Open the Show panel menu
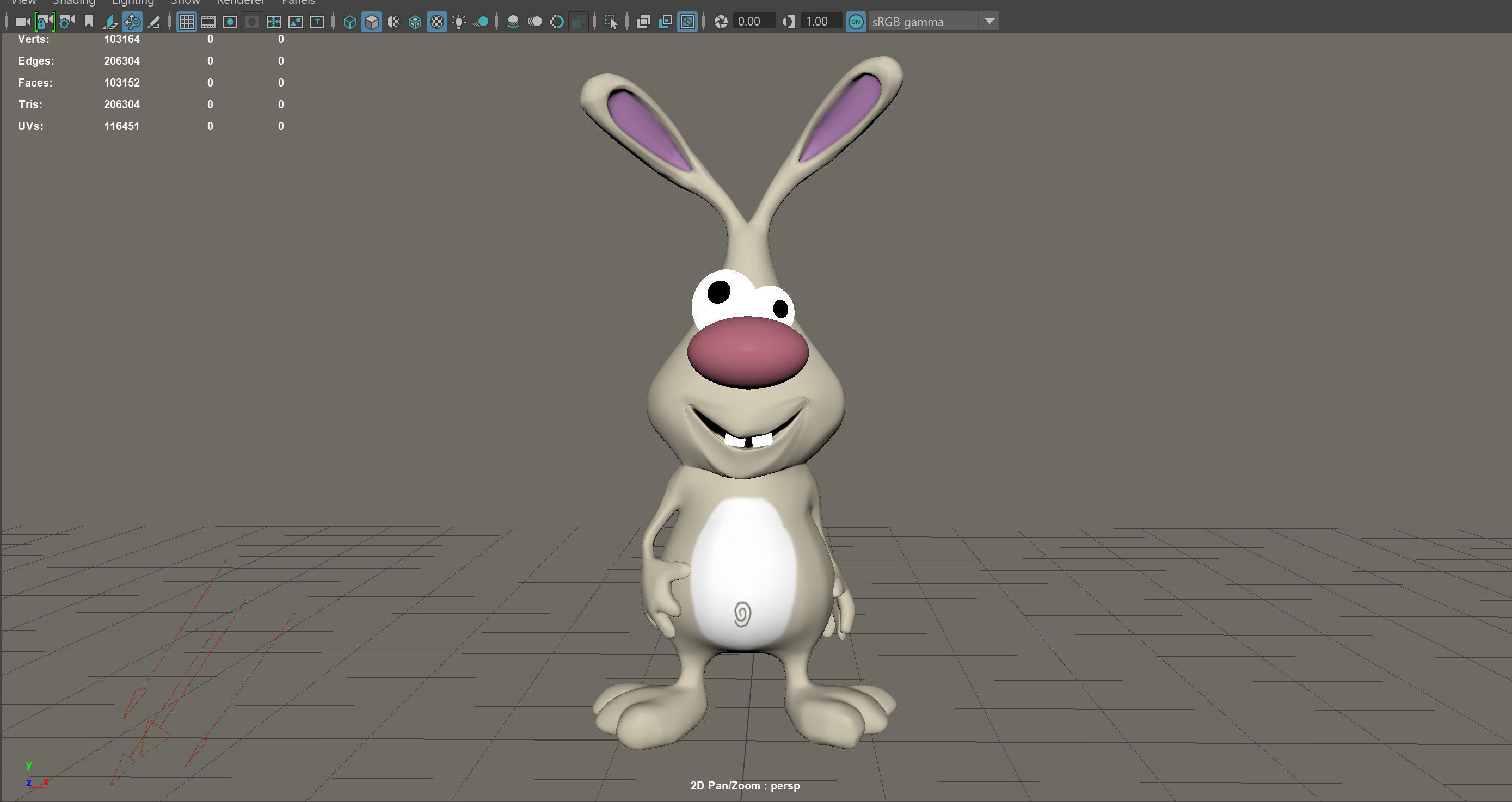Screen dimensions: 1512x802 pyautogui.click(x=186, y=2)
